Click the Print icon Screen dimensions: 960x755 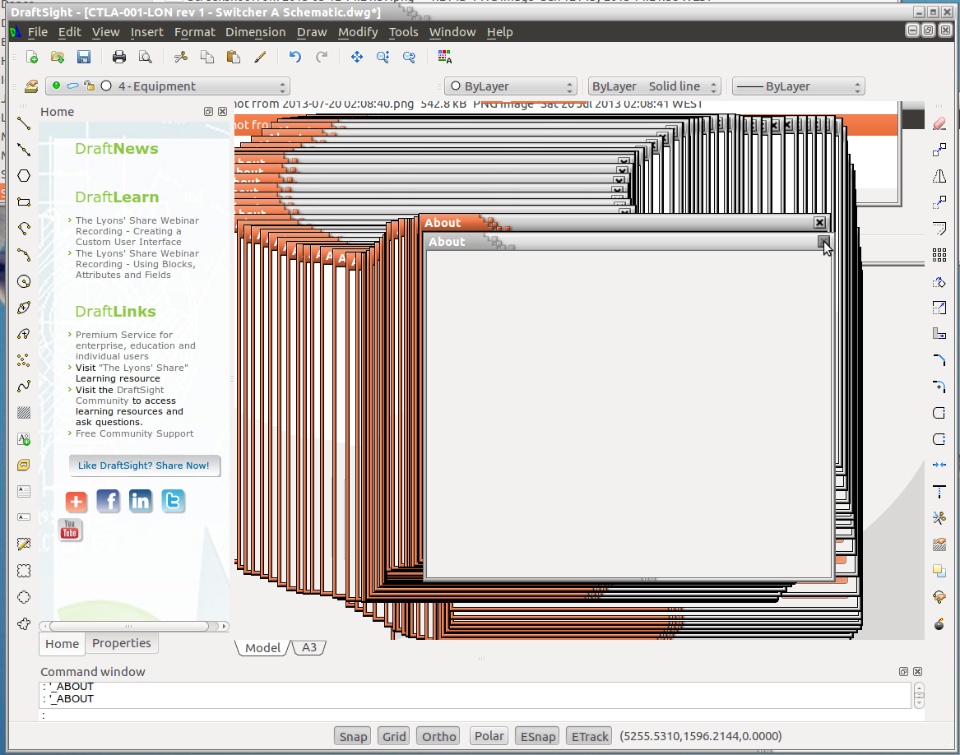[119, 57]
